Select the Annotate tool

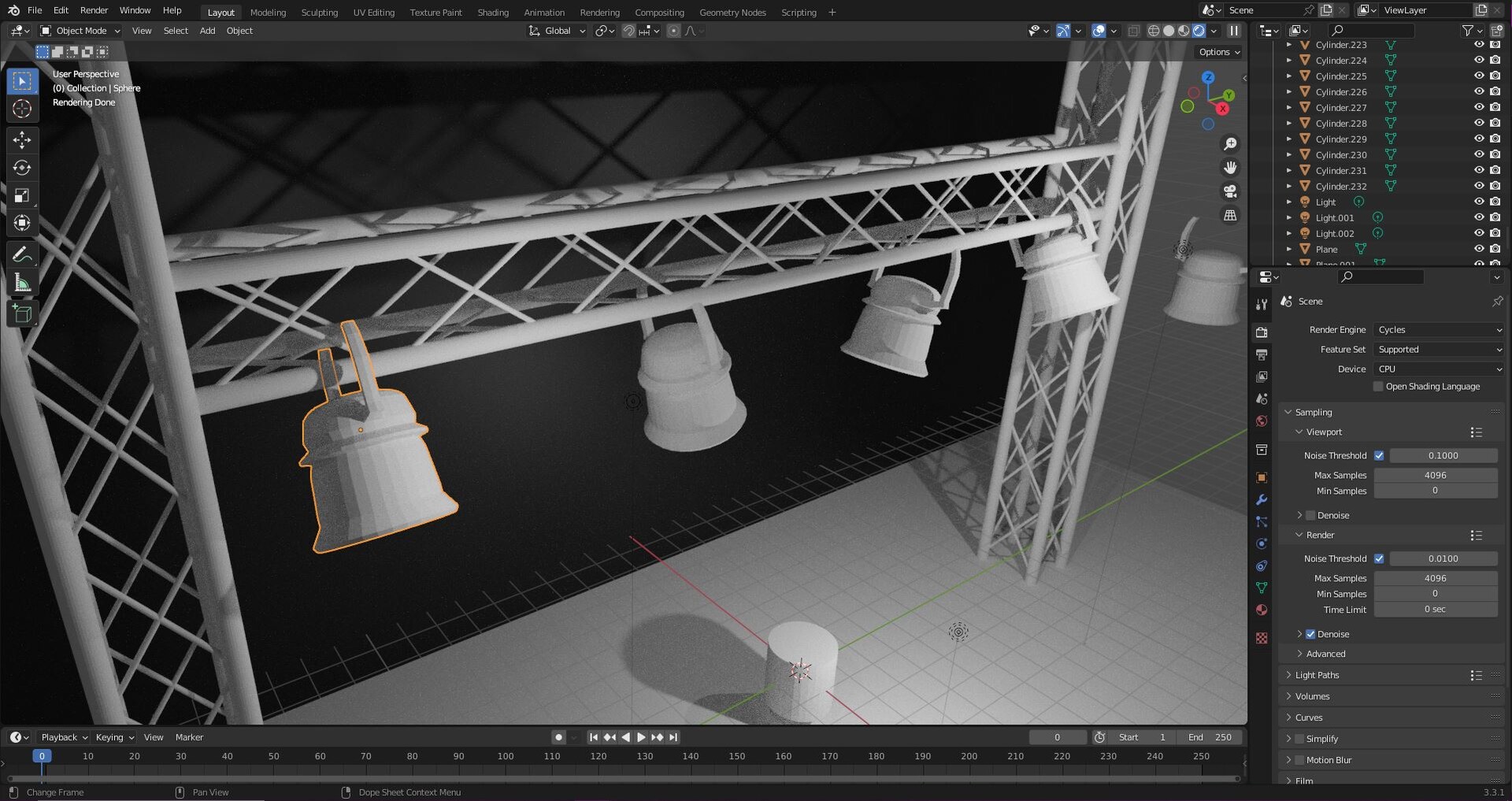[x=22, y=253]
